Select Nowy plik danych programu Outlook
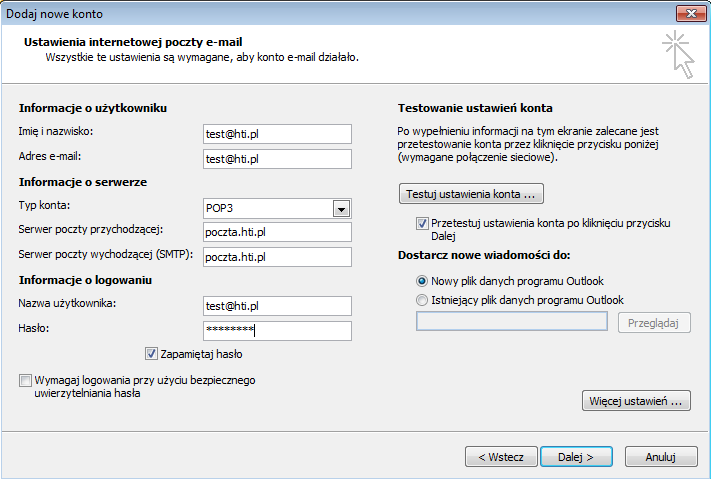Screen dimensions: 711x479 click(x=422, y=281)
